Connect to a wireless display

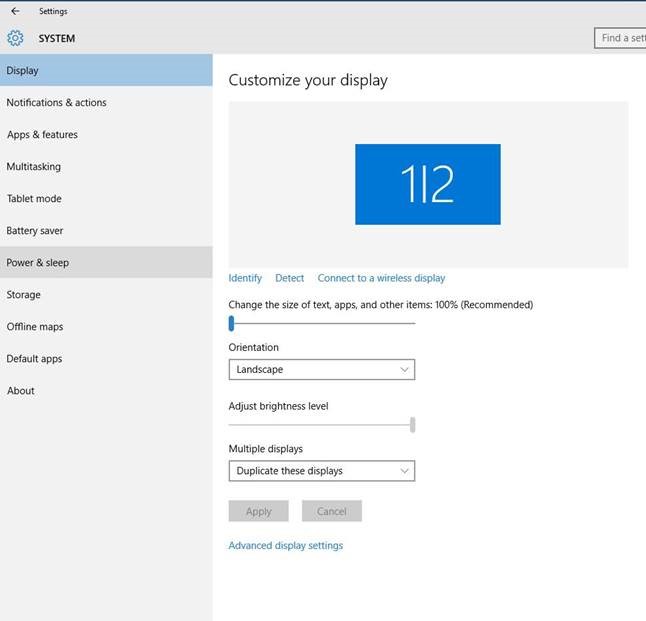(x=381, y=278)
